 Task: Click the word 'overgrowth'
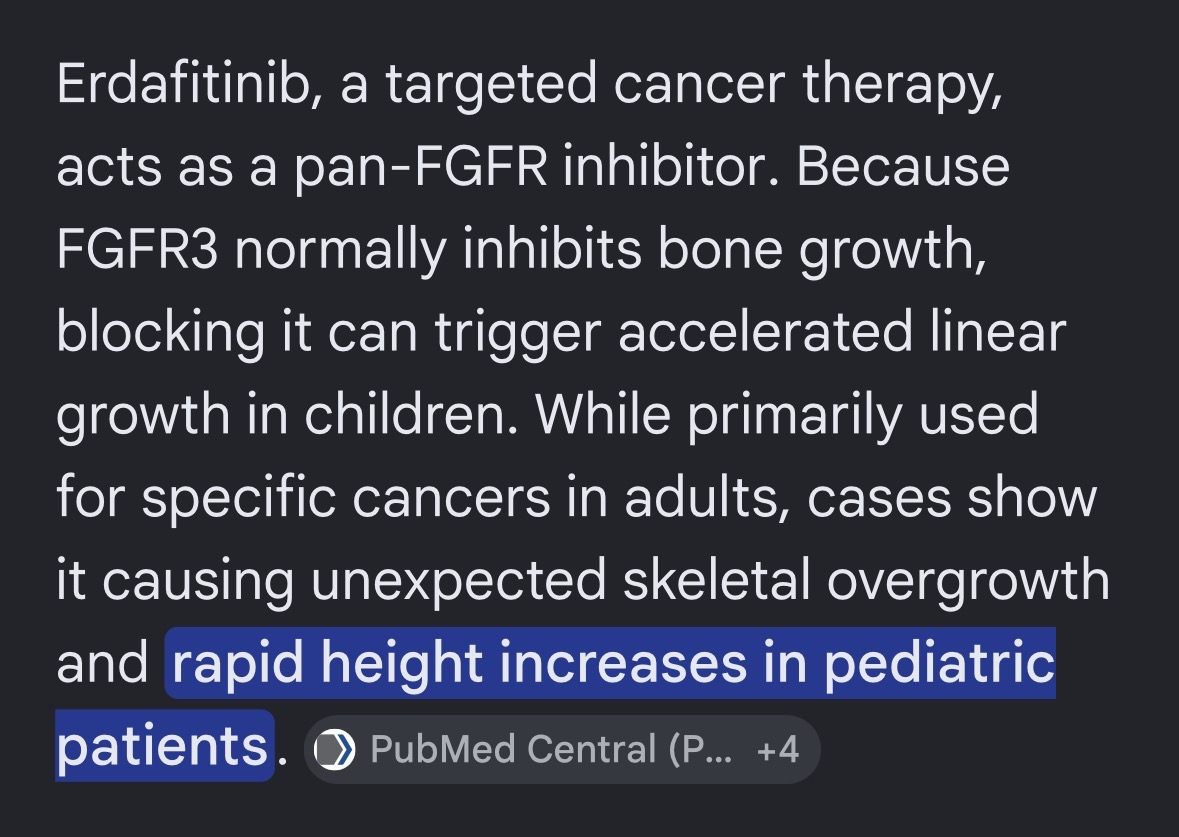click(x=968, y=581)
